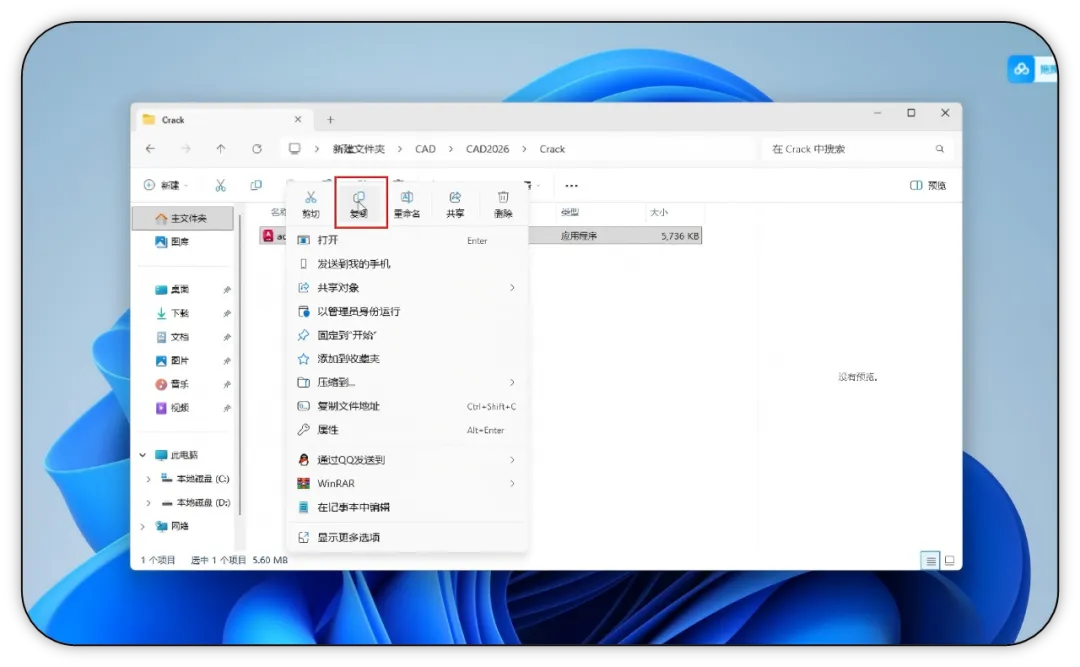Open a new tab with the plus button
The width and height of the screenshot is (1080, 667).
click(331, 120)
